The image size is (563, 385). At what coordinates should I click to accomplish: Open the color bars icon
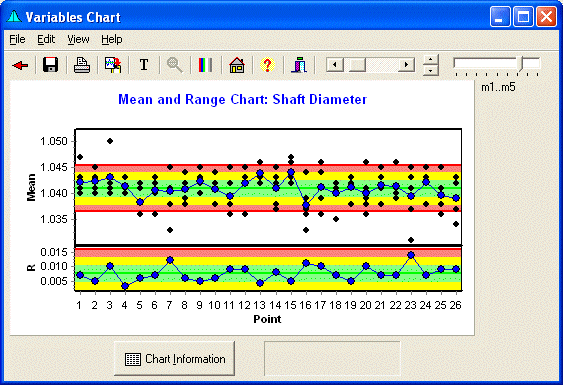[x=205, y=65]
